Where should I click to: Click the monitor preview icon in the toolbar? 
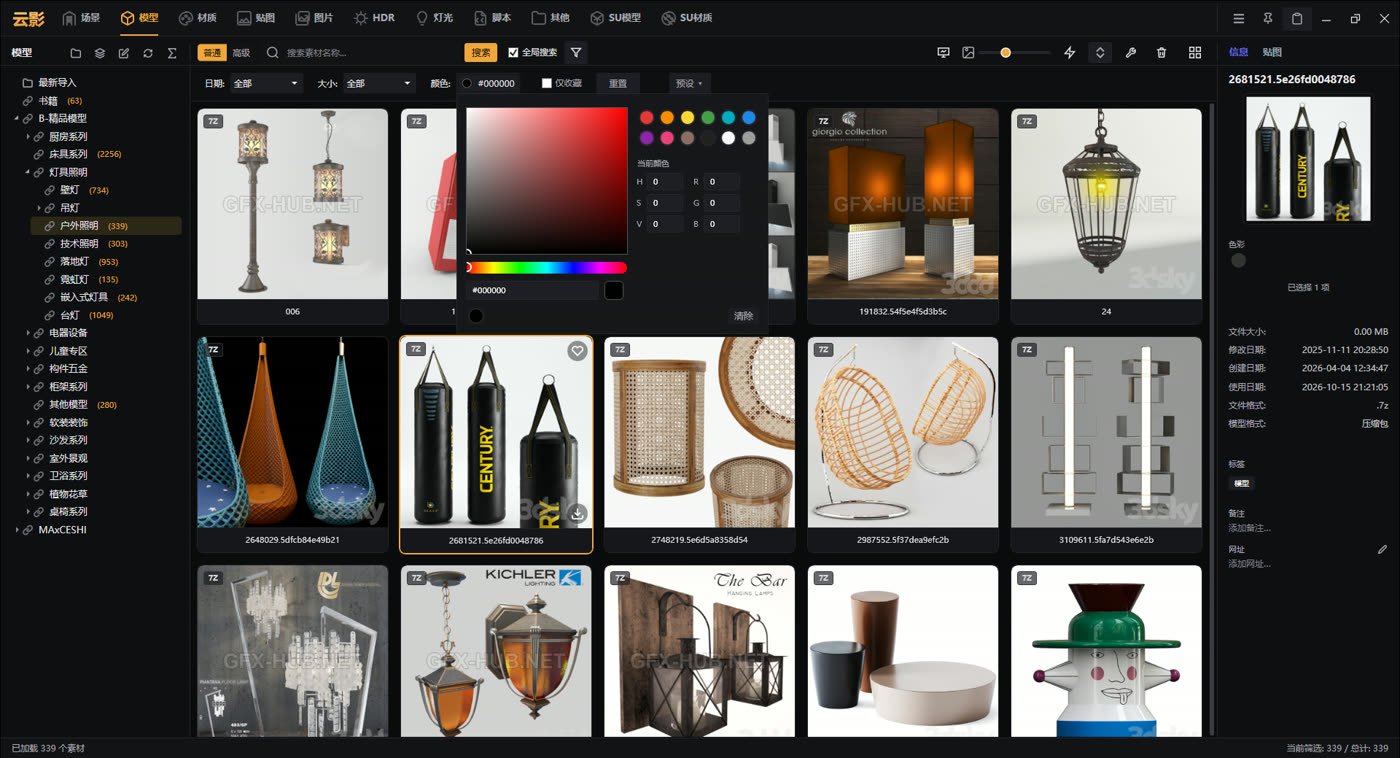943,52
